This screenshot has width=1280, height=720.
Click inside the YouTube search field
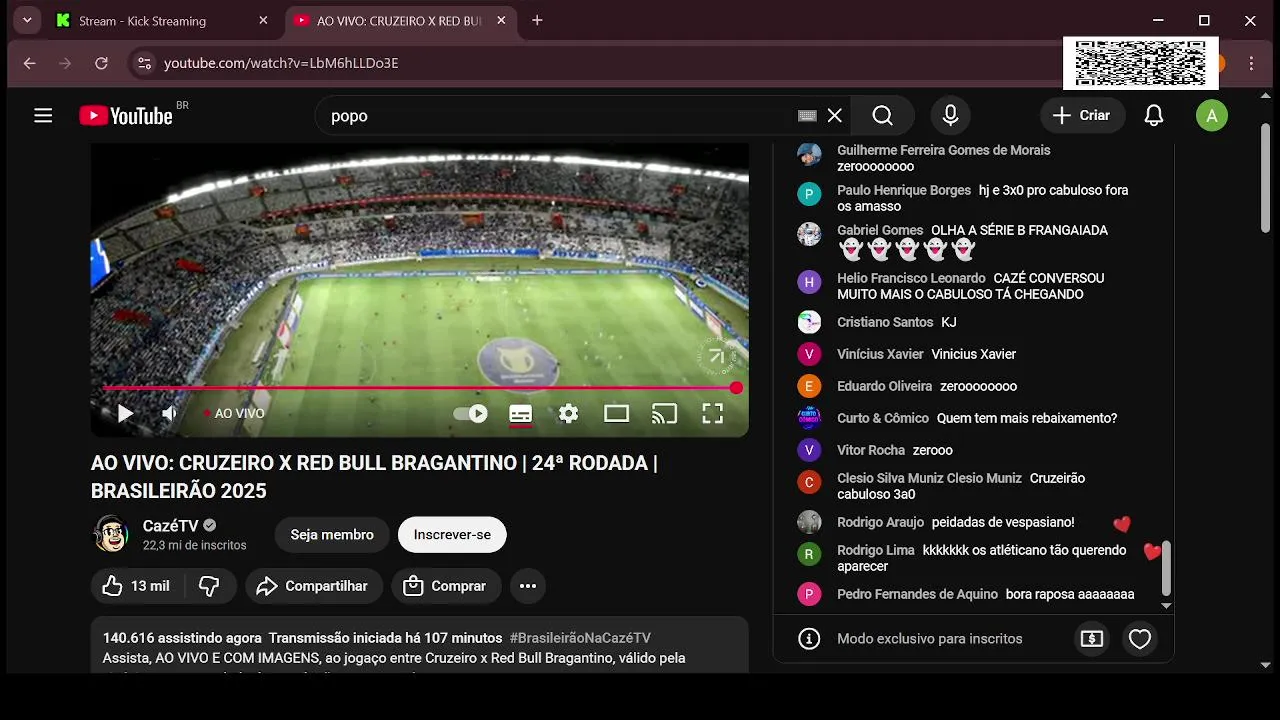click(x=560, y=116)
